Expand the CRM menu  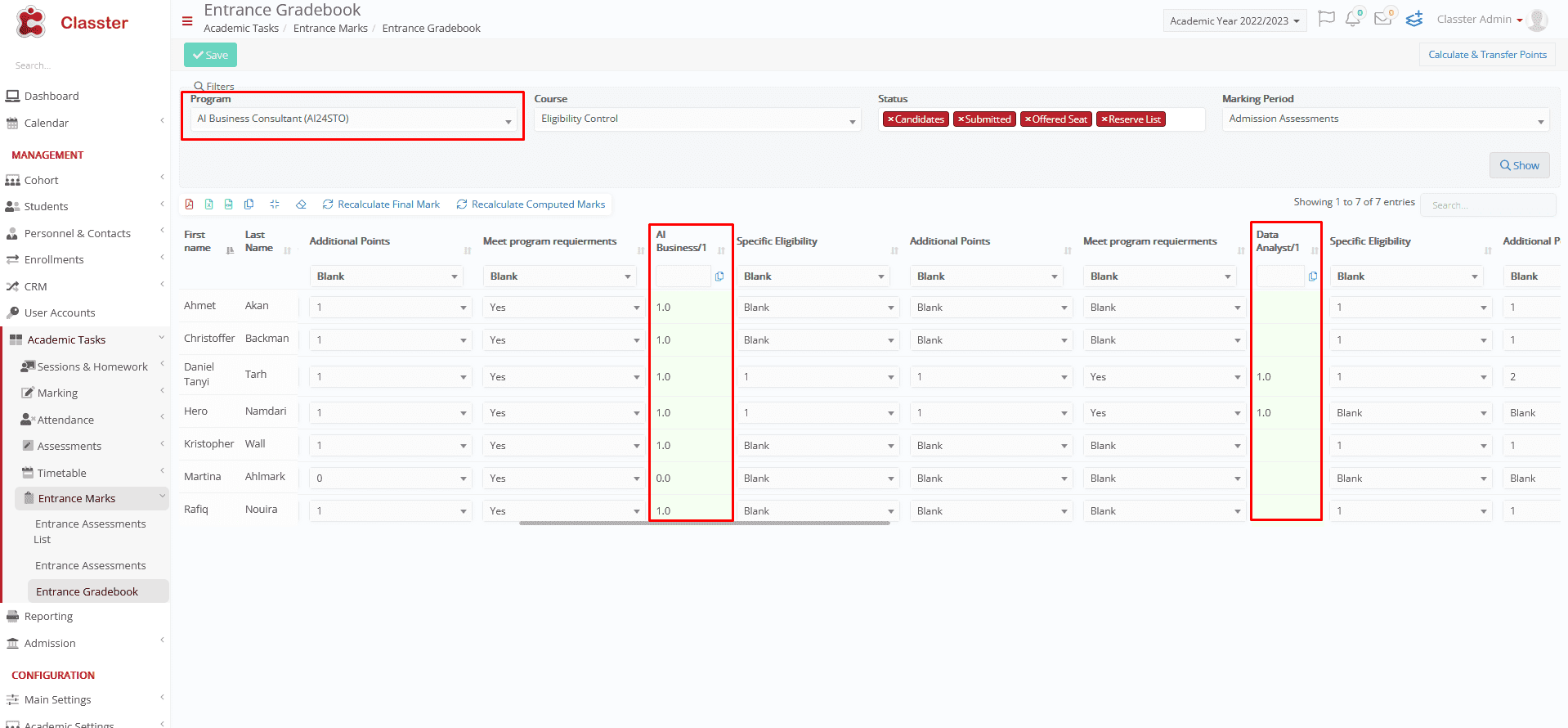click(85, 286)
